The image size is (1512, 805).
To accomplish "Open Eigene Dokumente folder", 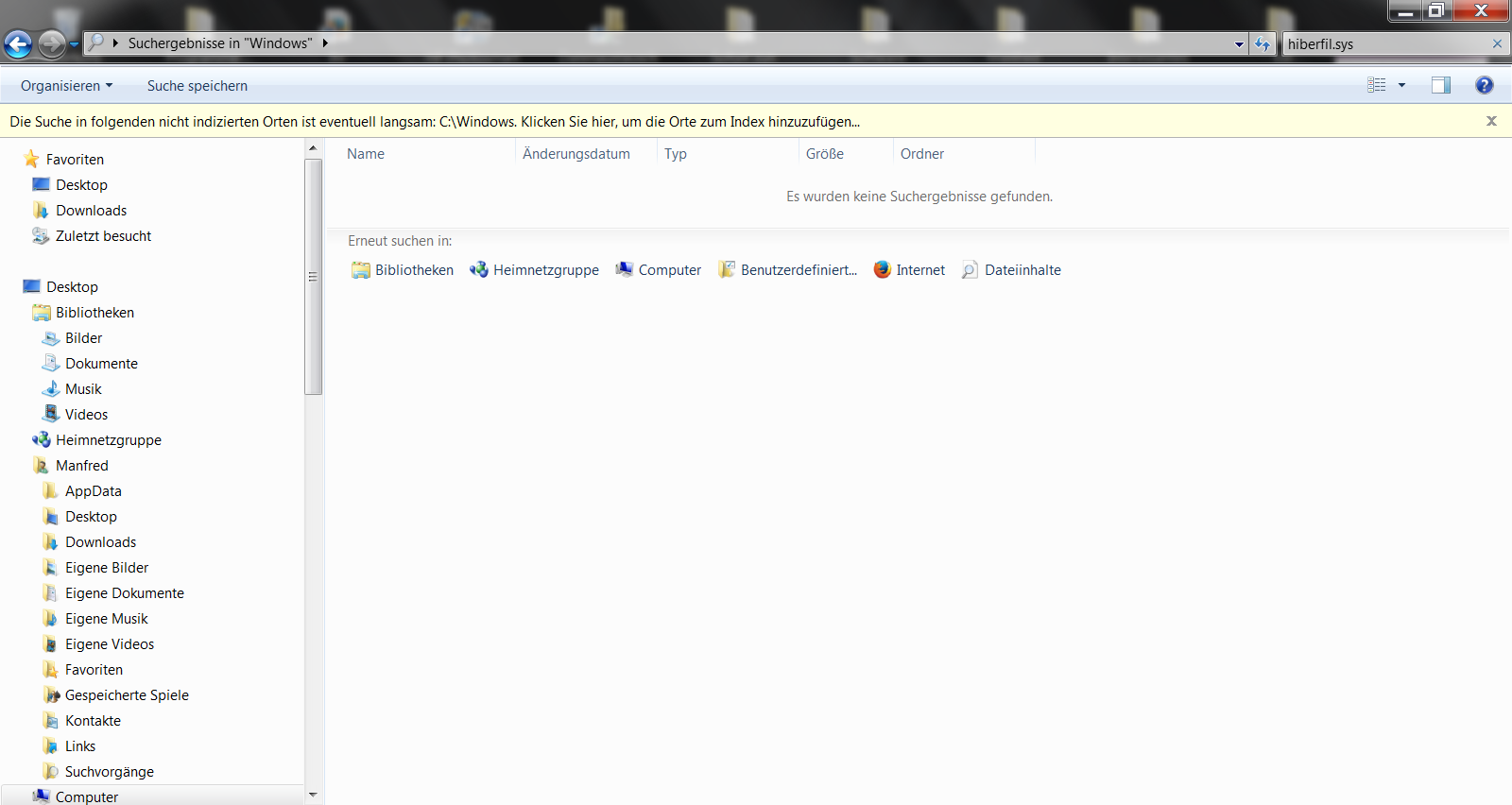I will pos(113,593).
